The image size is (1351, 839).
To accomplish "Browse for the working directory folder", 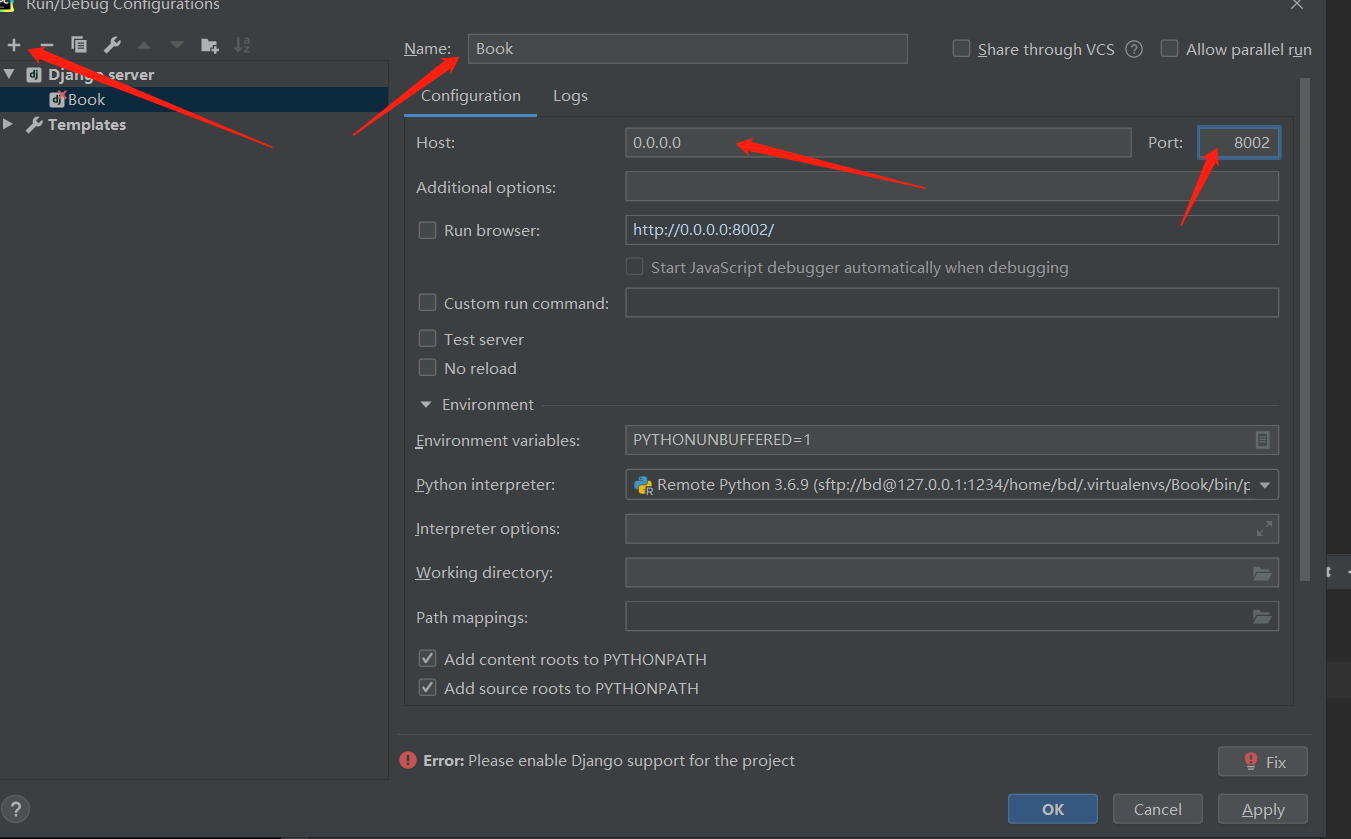I will click(1262, 573).
